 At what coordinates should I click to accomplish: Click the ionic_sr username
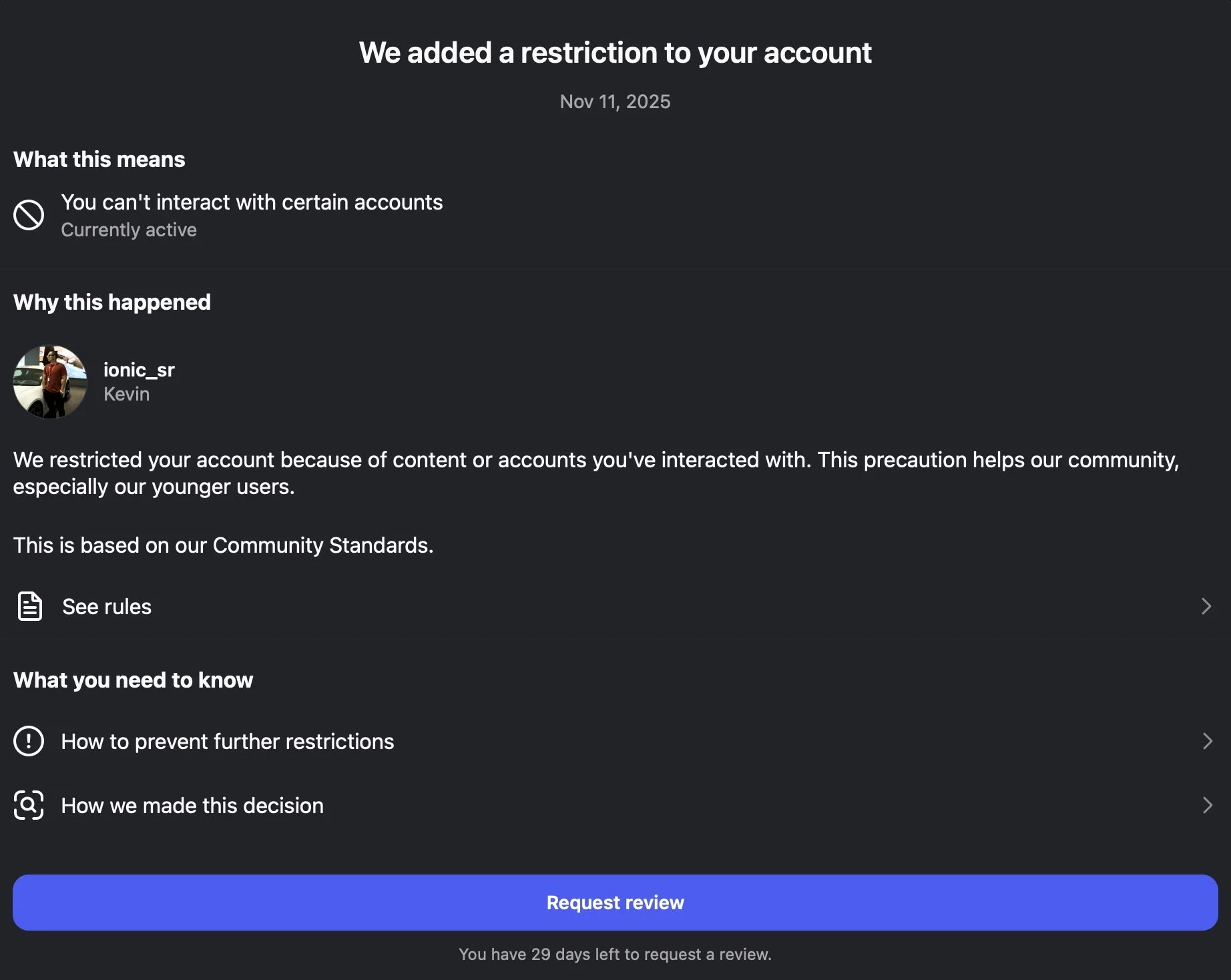[139, 370]
